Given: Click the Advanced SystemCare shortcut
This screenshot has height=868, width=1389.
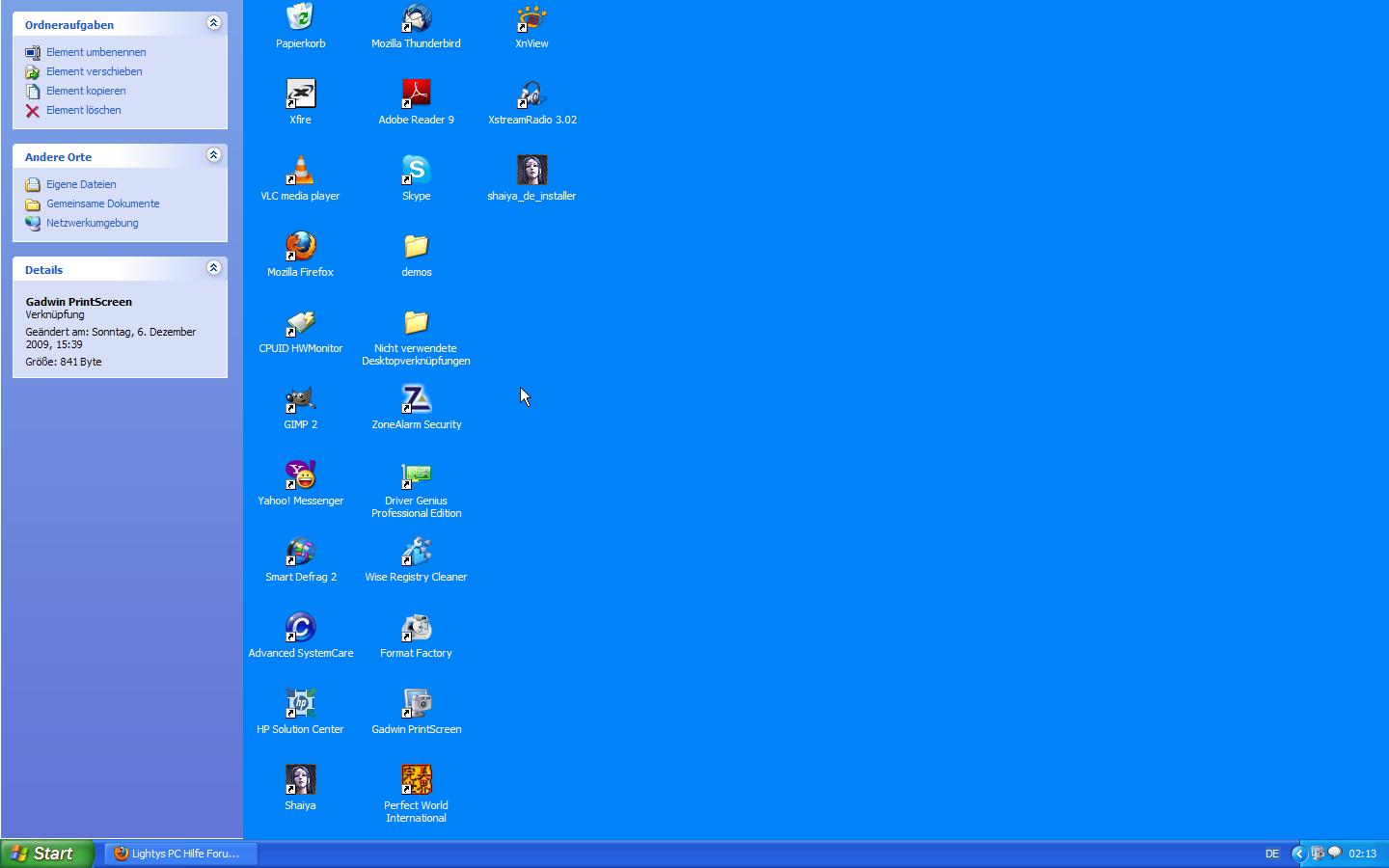Looking at the screenshot, I should pyautogui.click(x=300, y=627).
